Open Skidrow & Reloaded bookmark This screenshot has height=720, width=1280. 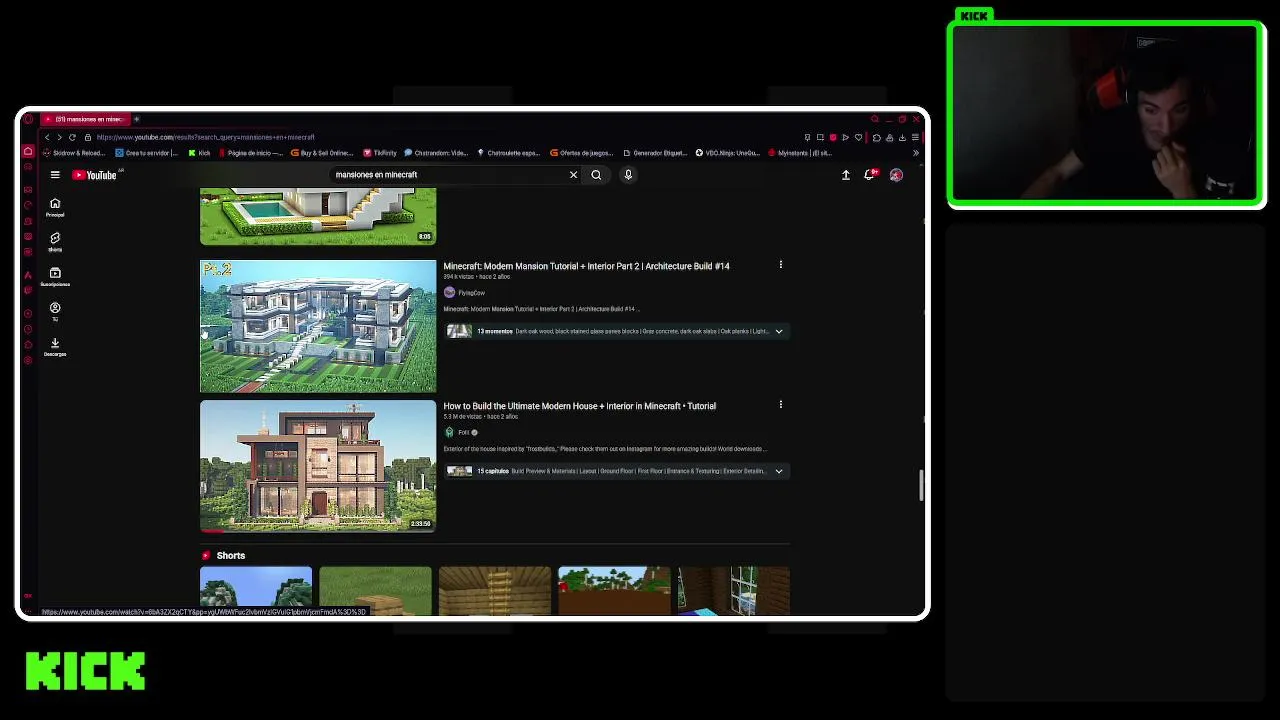pos(75,153)
